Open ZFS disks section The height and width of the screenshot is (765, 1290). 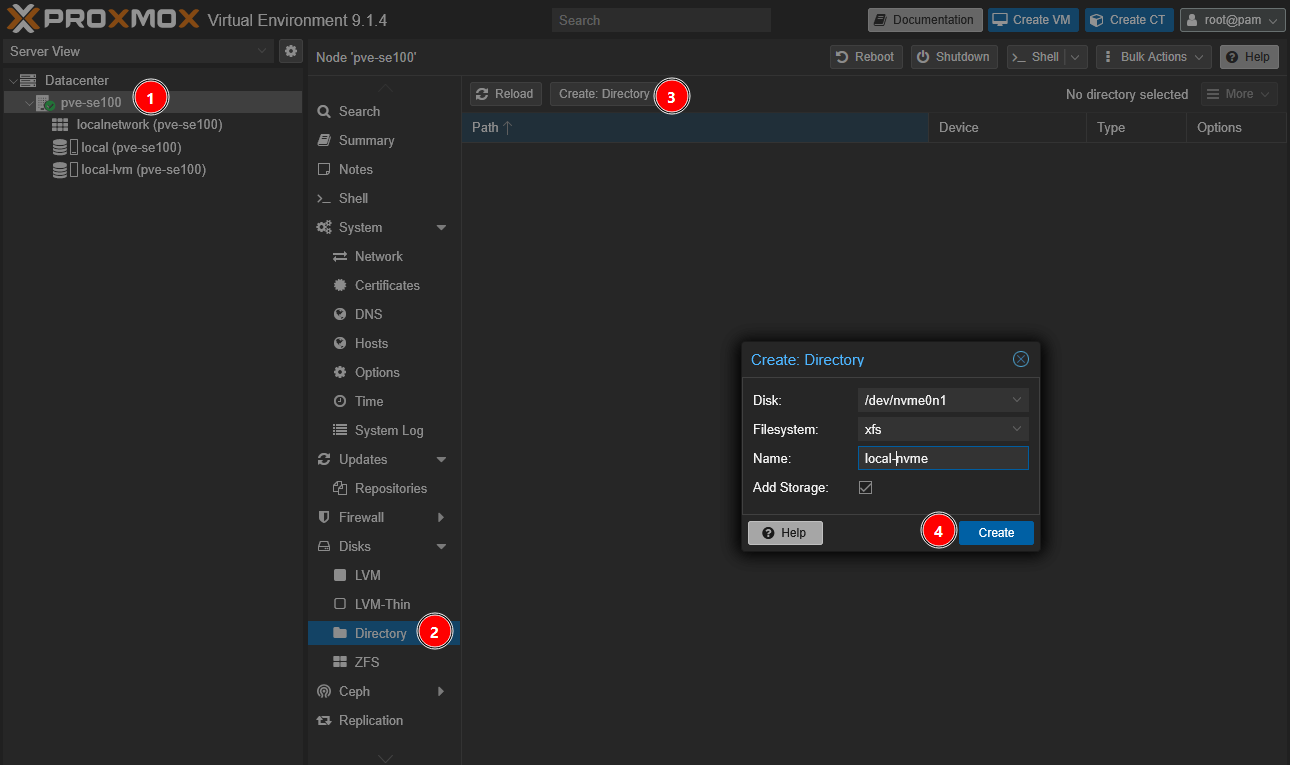pos(366,662)
